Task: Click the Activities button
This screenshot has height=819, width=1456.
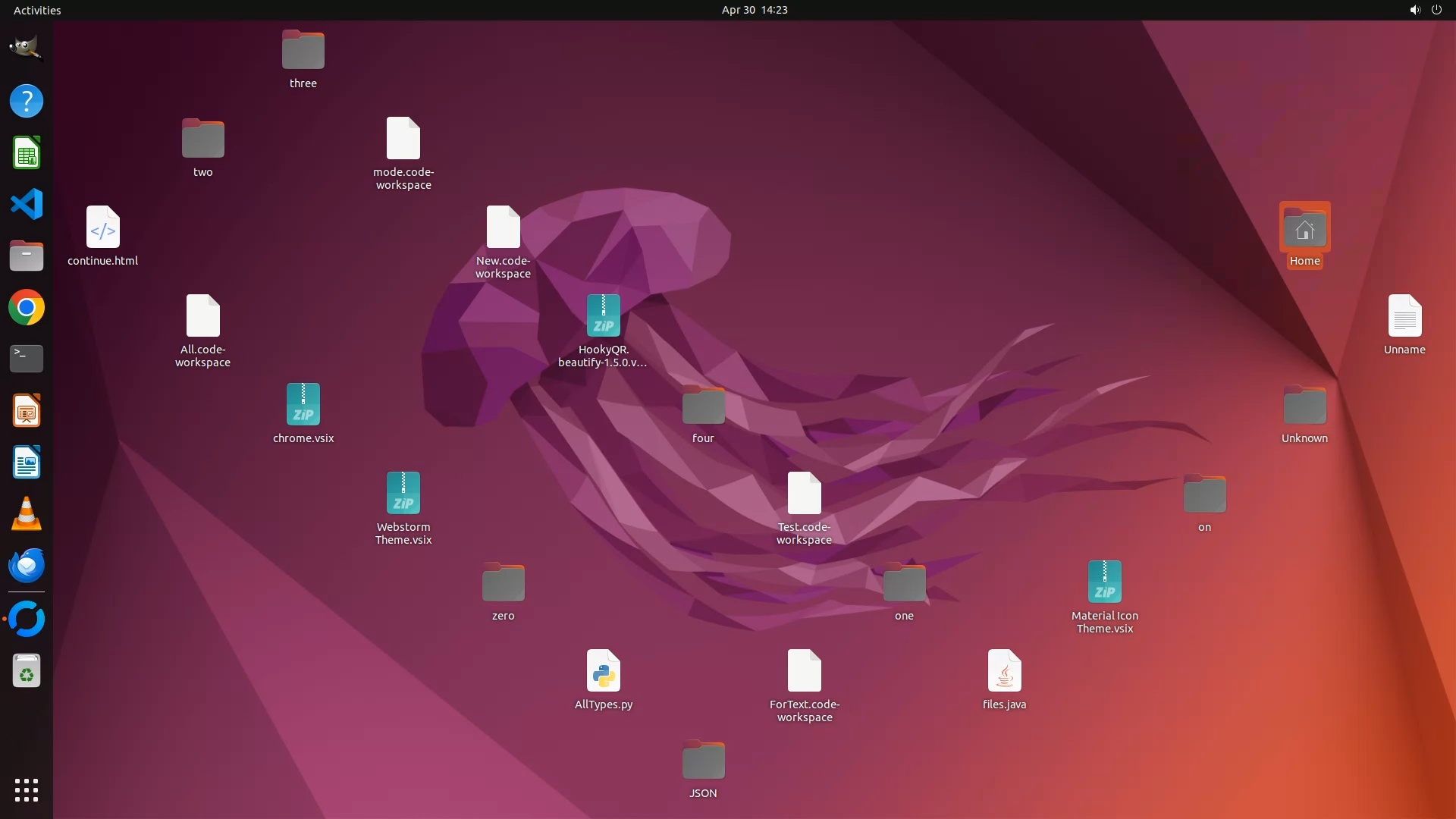Action: 37,10
